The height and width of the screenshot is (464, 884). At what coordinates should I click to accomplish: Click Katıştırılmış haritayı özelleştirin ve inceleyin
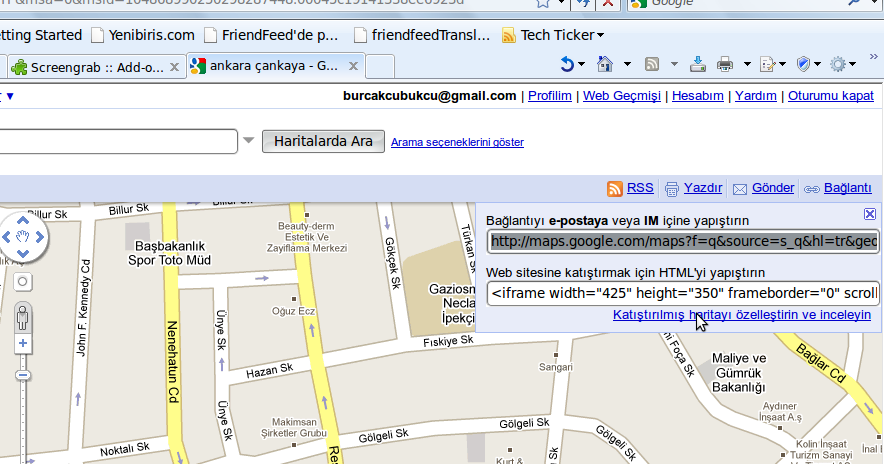point(742,315)
